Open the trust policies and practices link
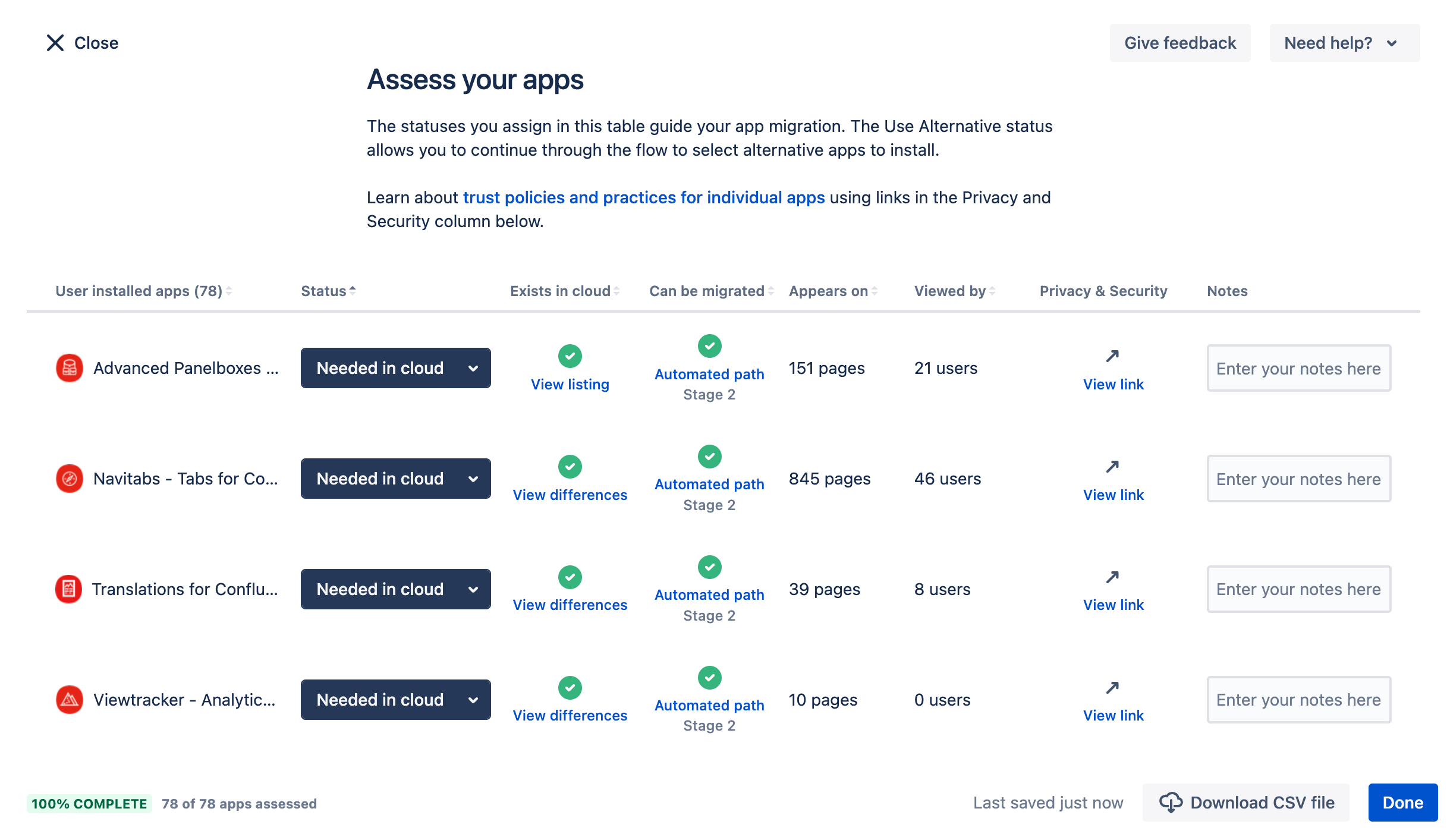1450x840 pixels. coord(643,197)
